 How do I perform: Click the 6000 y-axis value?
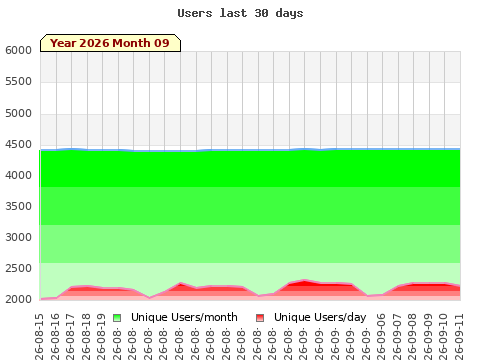pos(18,50)
